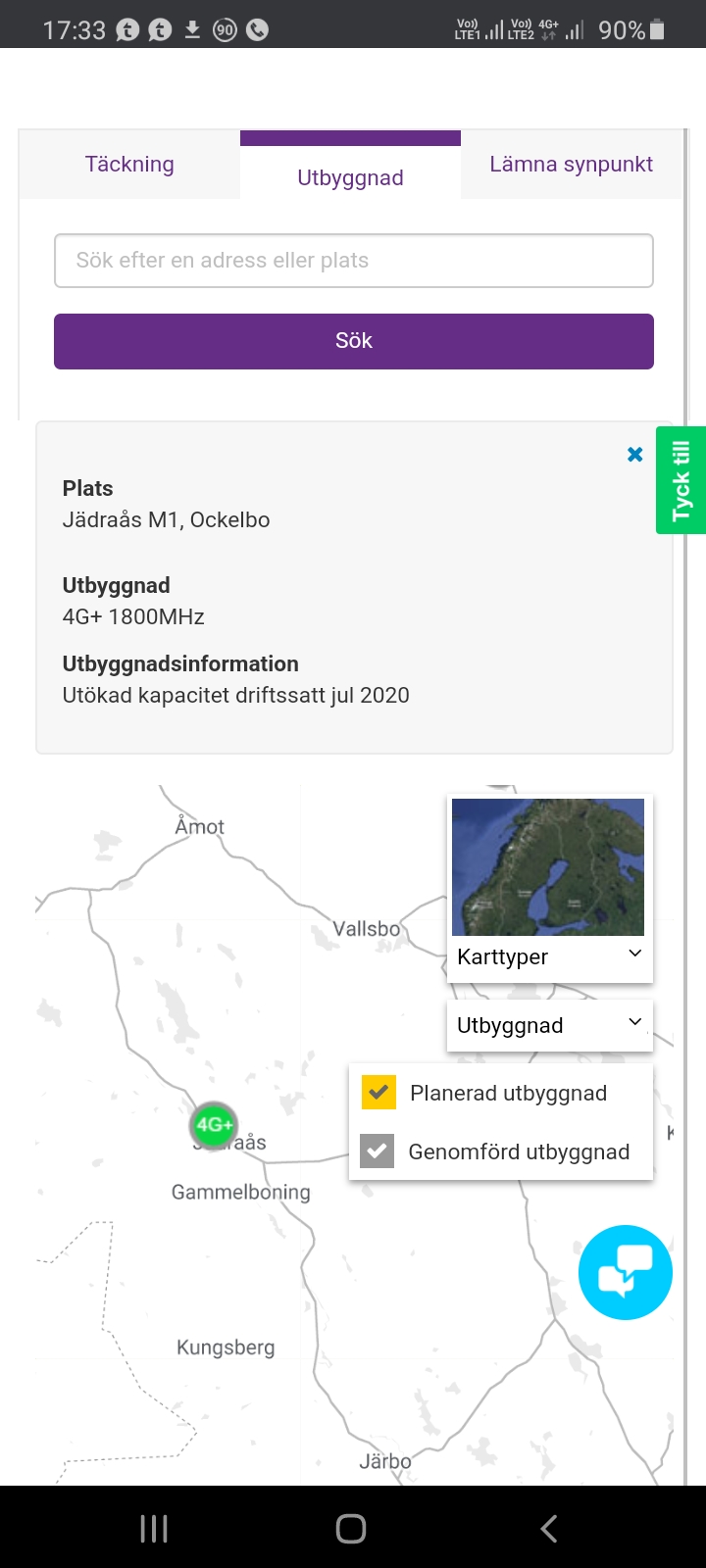Tap the phone call status icon
706x1568 pixels.
point(258,29)
